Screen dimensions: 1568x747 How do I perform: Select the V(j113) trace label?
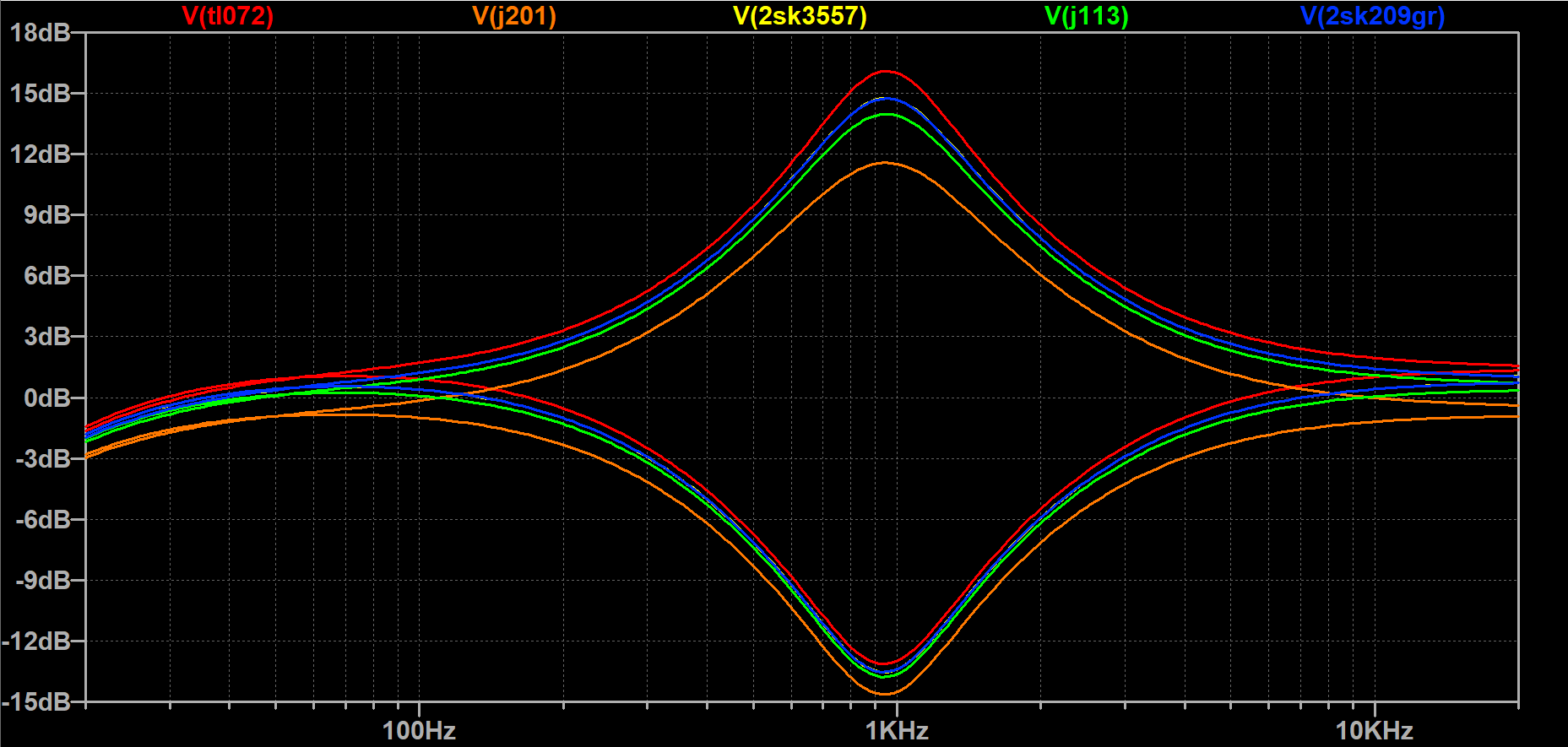(1087, 16)
